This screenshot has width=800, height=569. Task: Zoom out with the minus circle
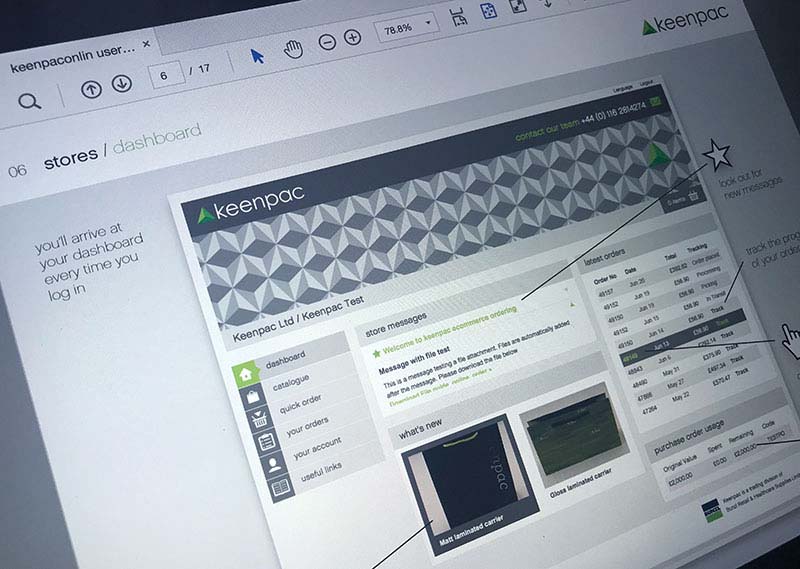327,42
